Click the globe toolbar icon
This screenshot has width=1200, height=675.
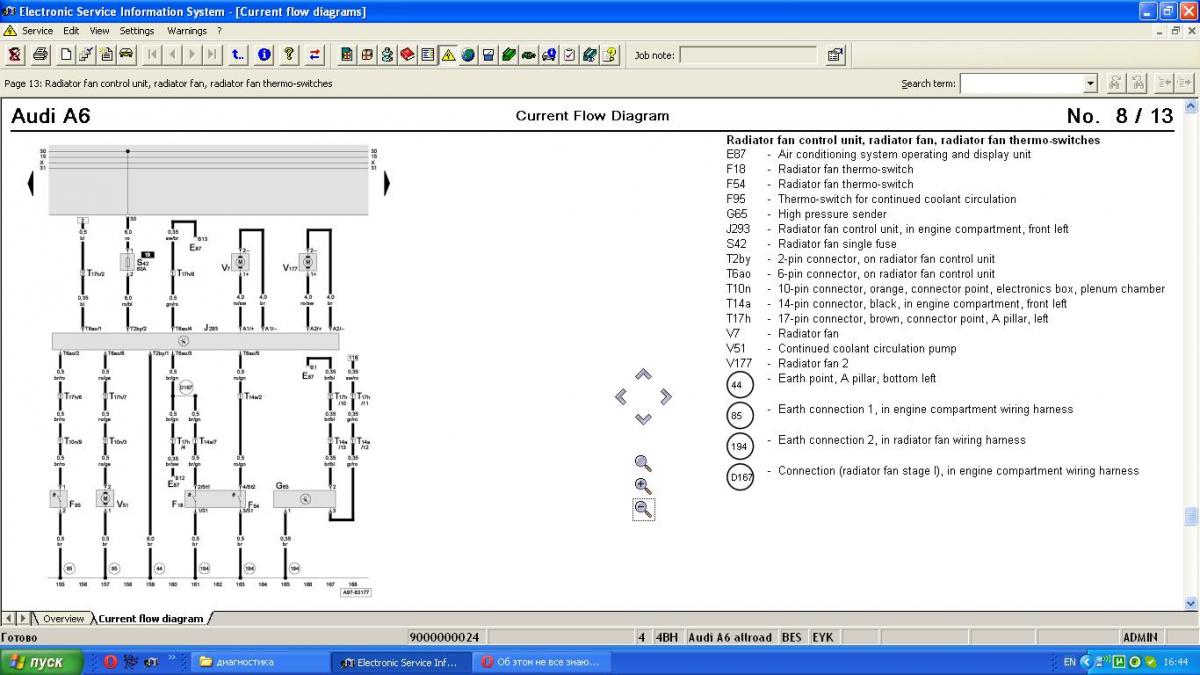point(467,54)
